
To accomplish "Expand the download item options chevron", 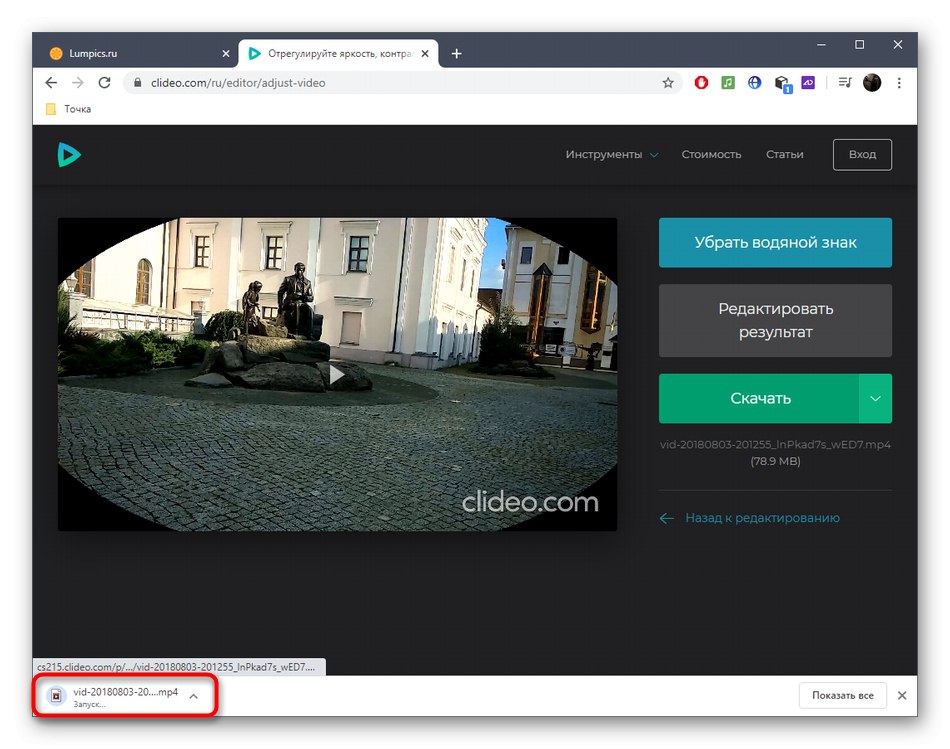I will point(193,696).
